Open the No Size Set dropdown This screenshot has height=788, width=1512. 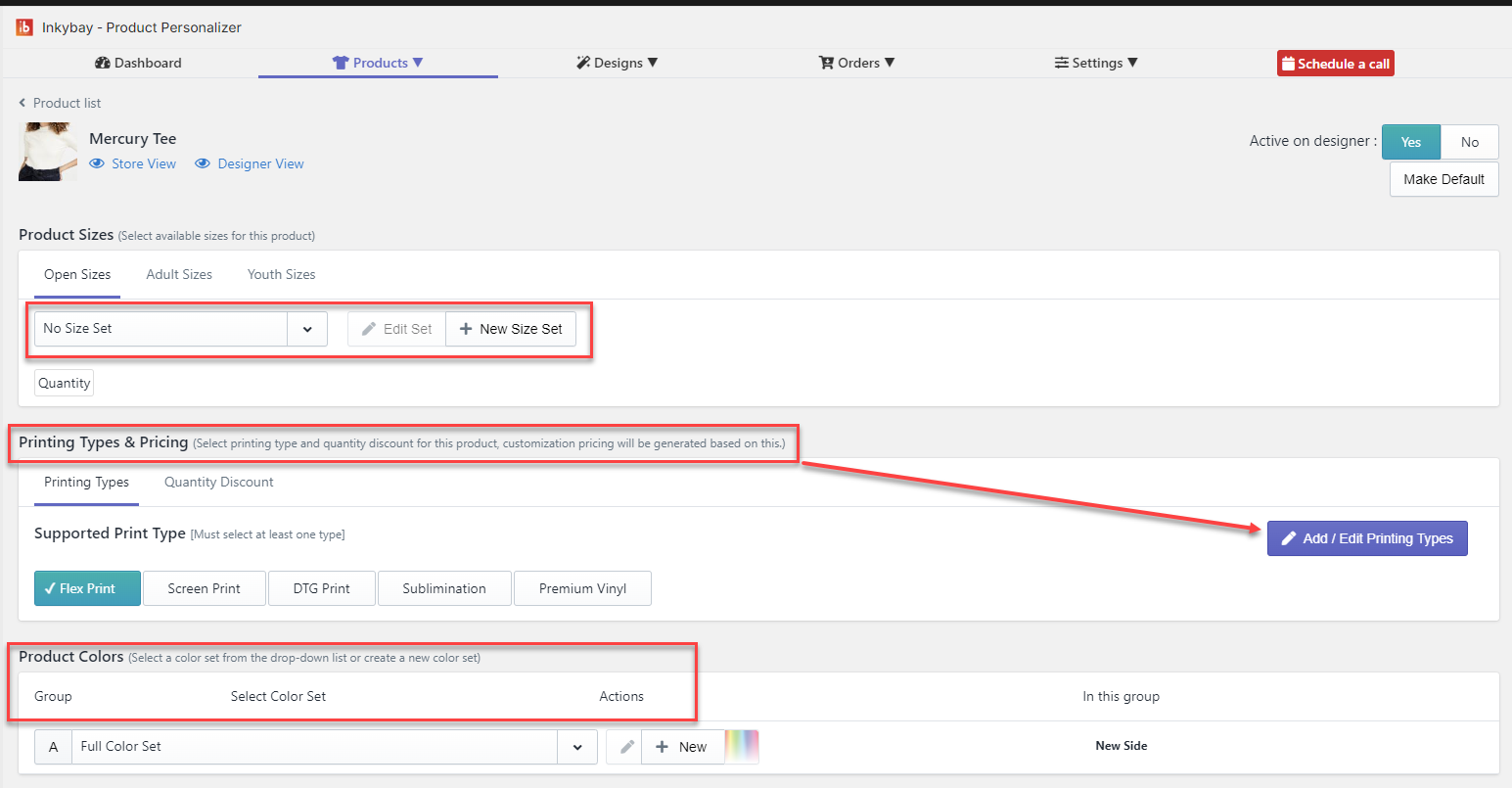coord(307,329)
